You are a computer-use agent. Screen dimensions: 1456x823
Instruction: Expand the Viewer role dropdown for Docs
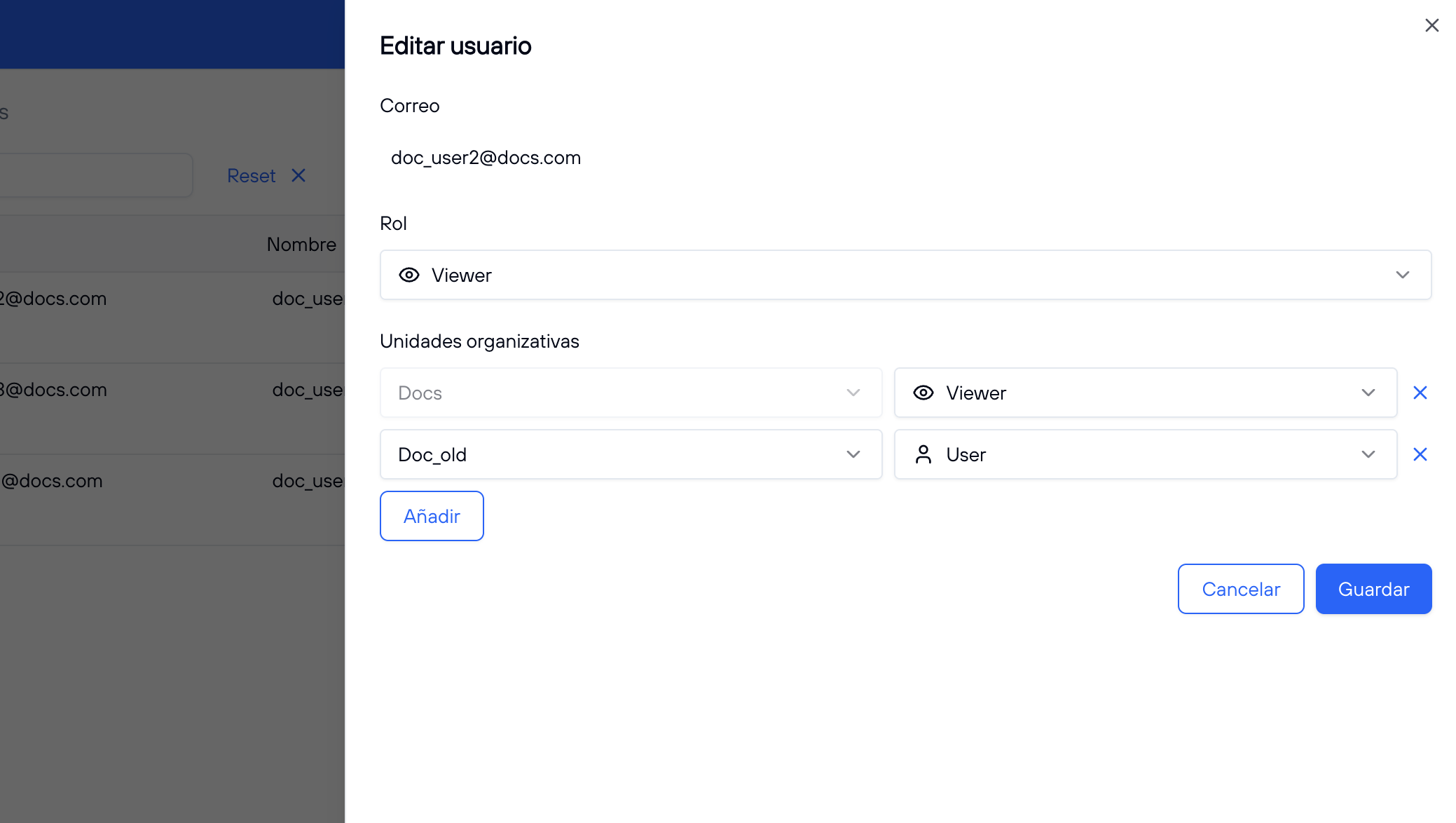coord(1368,393)
